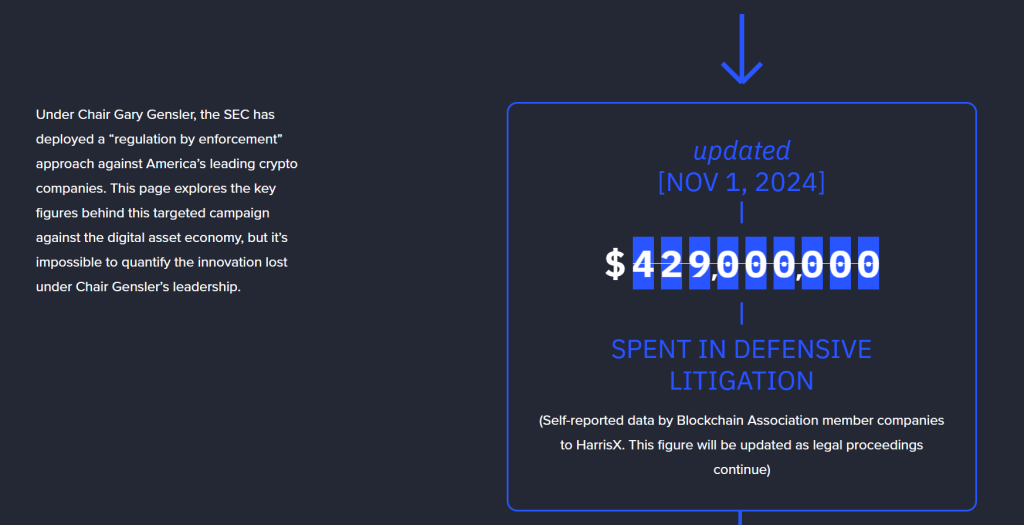
Task: Click the [NOV 1, 2024] date
Action: click(741, 182)
